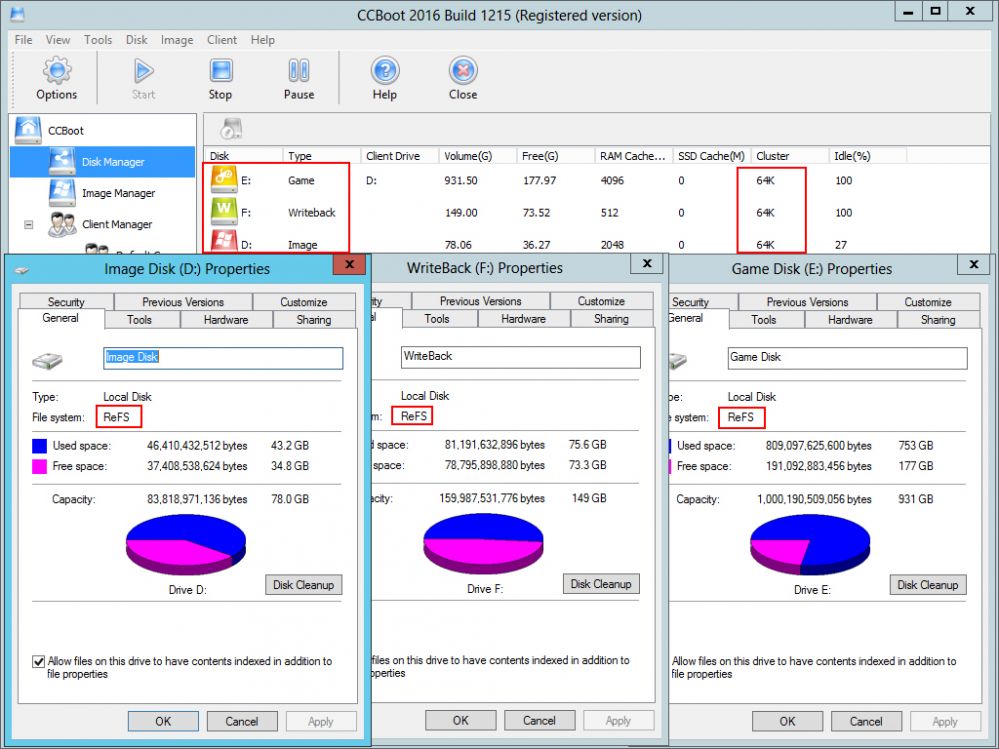Click the blue Used space swatch, Image Disk
999x749 pixels.
40,445
